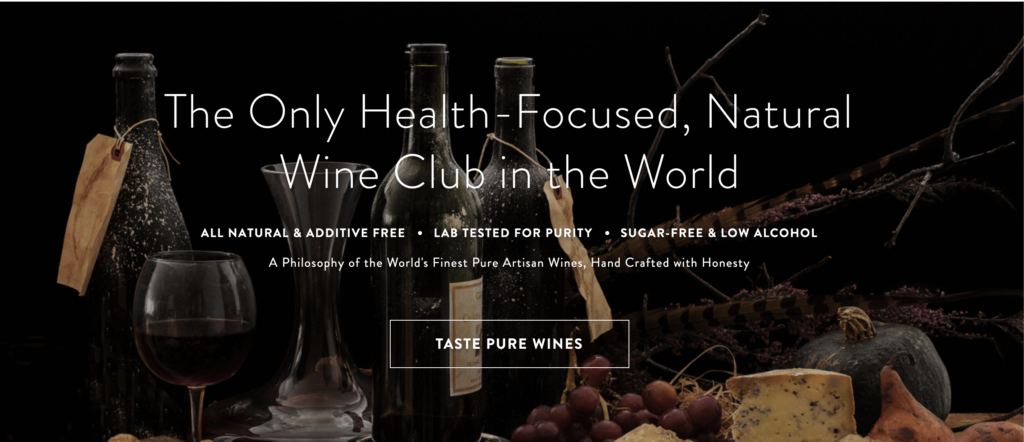Viewport: 1024px width, 442px height.
Task: Click the Philosophy of Pure Artisan Wines tagline
Action: (x=509, y=264)
